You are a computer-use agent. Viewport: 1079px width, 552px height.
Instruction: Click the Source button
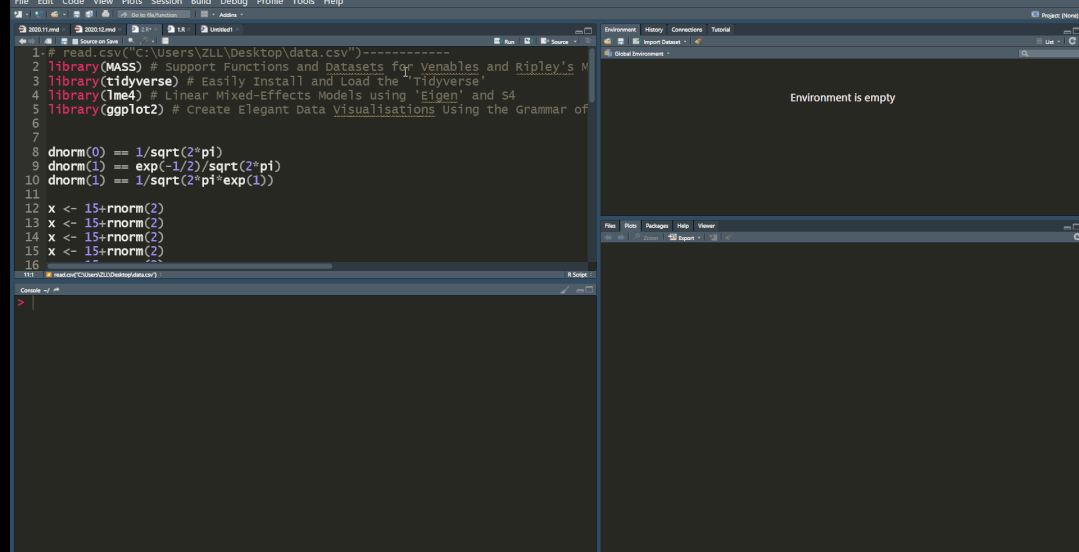555,41
